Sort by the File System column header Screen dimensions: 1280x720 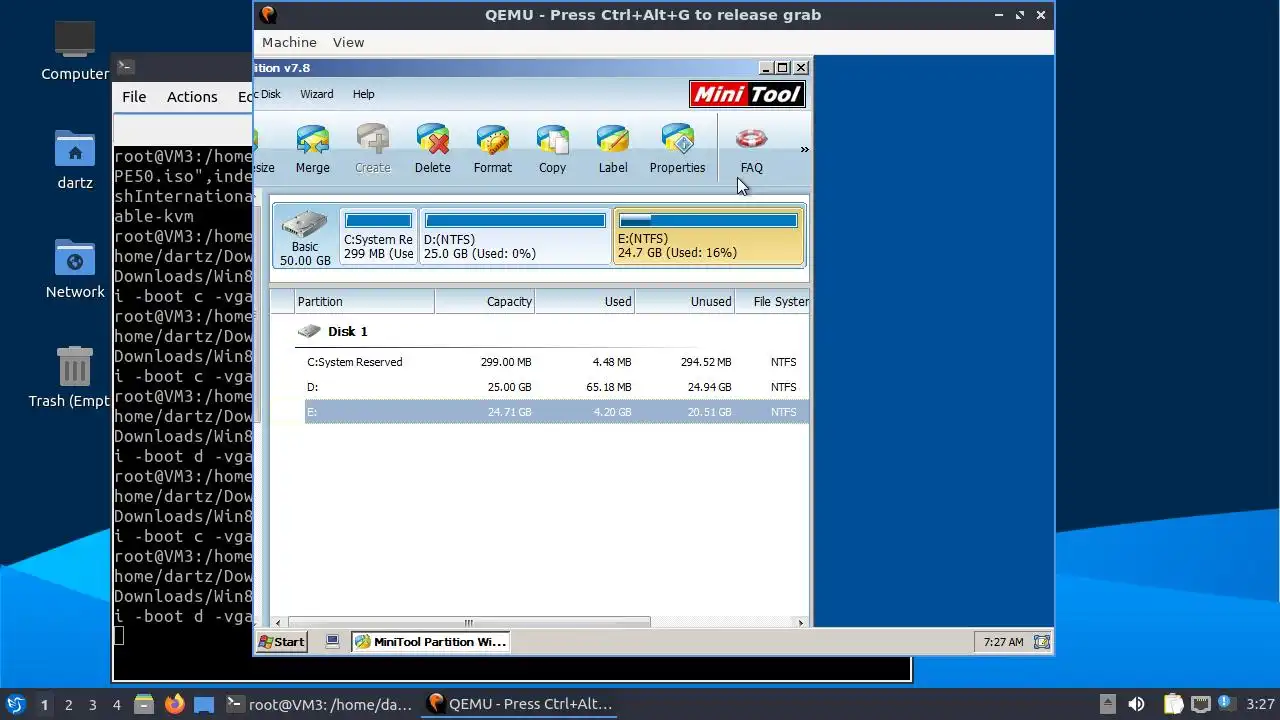coord(773,301)
